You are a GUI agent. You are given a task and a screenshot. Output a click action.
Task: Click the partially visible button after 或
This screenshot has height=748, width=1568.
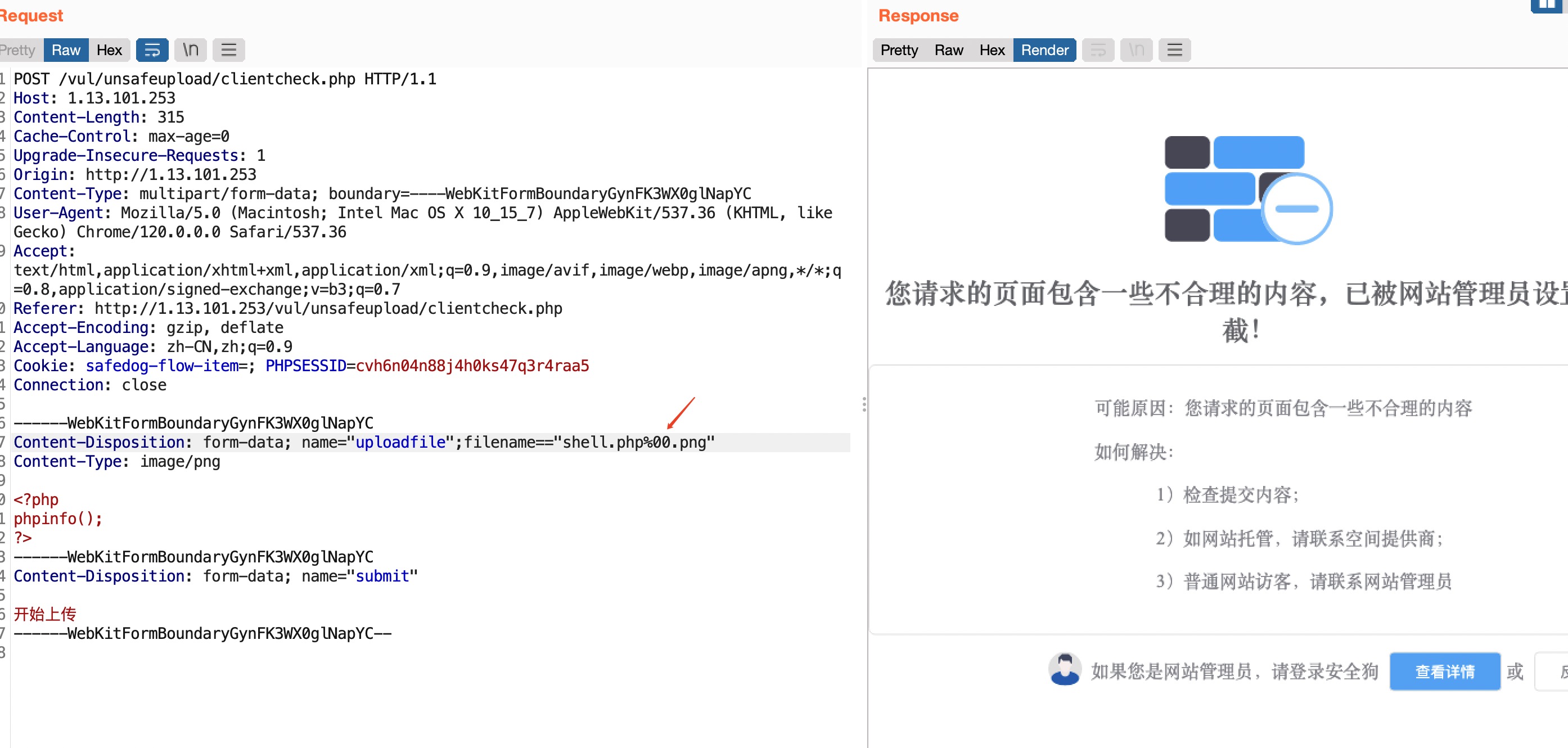coord(1553,672)
